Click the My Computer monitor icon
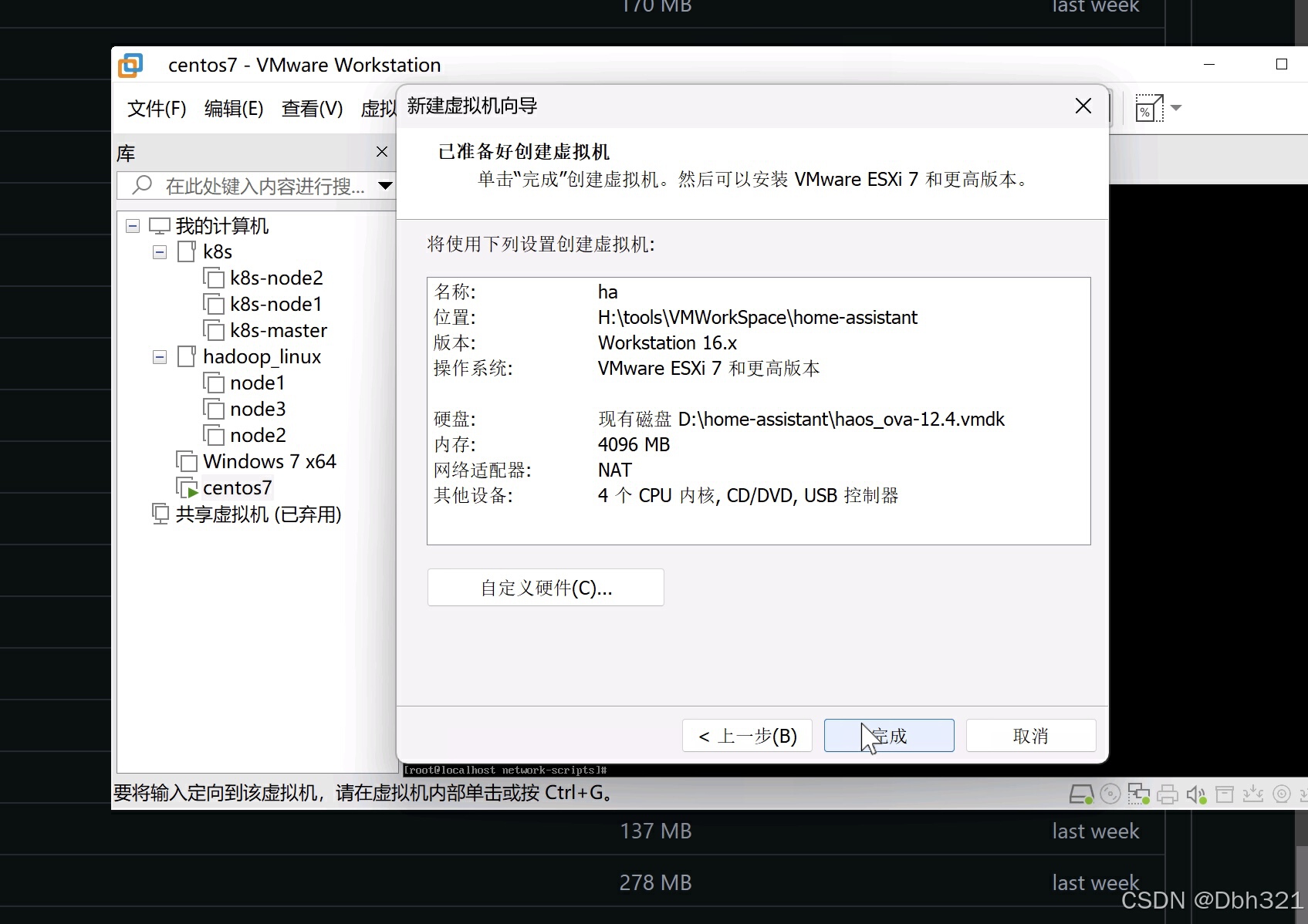The image size is (1308, 924). pyautogui.click(x=159, y=226)
